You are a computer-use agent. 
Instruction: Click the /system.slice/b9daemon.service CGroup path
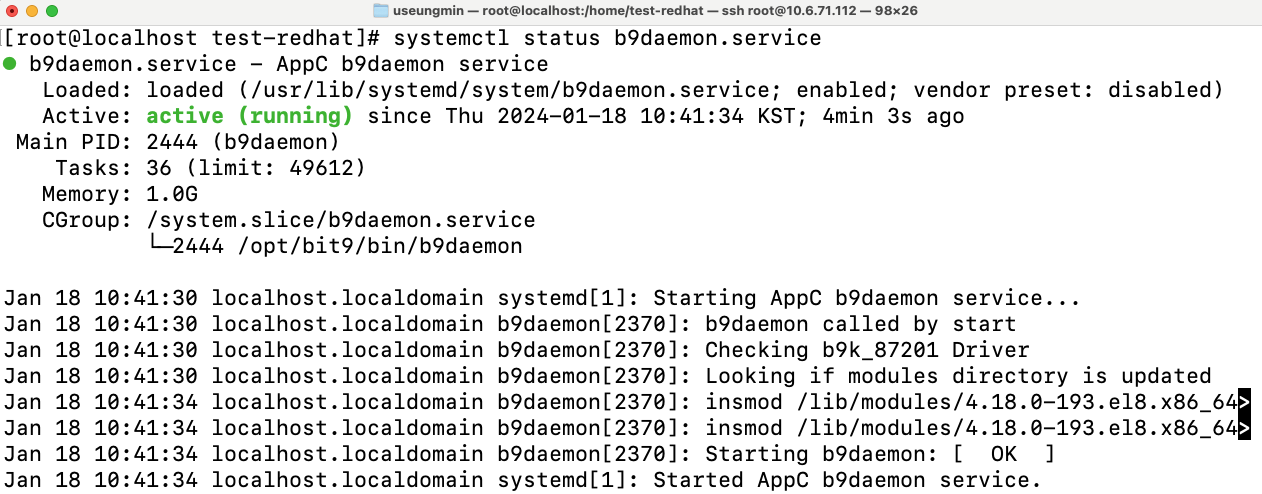point(341,220)
